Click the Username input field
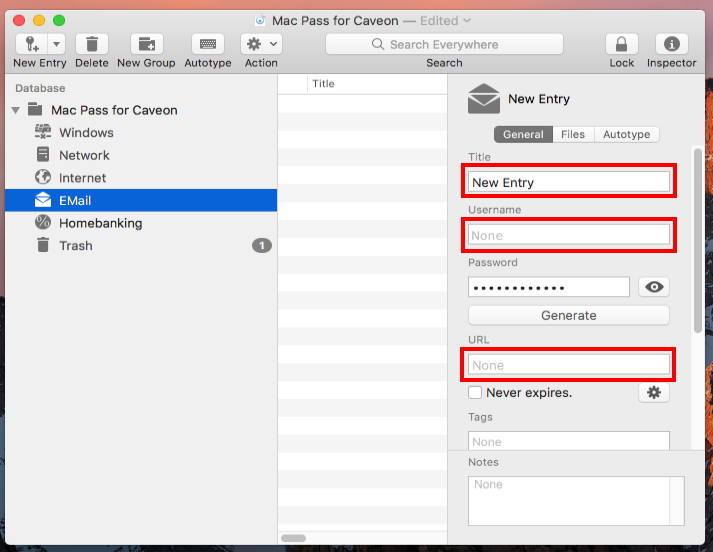Image resolution: width=713 pixels, height=552 pixels. 569,235
